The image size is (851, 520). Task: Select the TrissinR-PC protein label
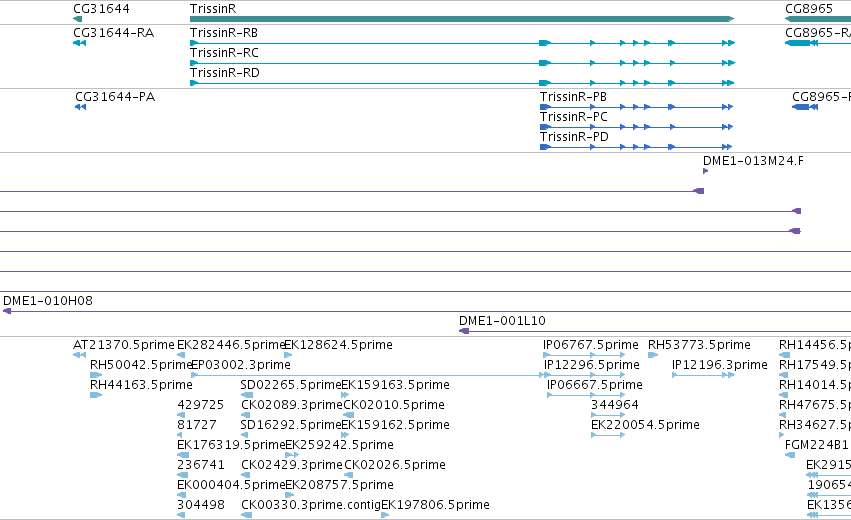574,117
